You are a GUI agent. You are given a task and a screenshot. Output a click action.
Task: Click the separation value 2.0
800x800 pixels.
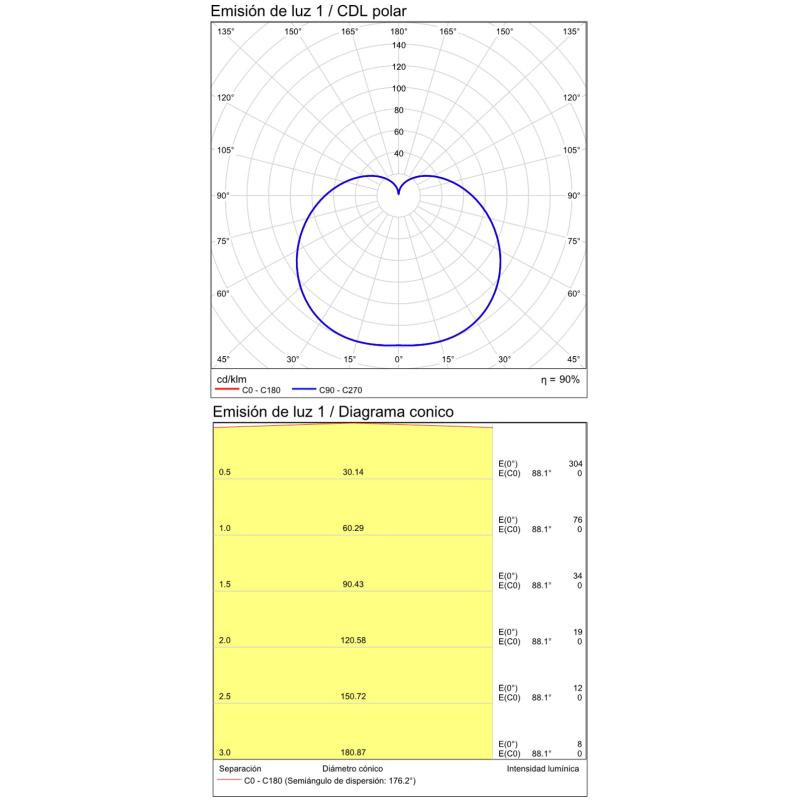(225, 641)
